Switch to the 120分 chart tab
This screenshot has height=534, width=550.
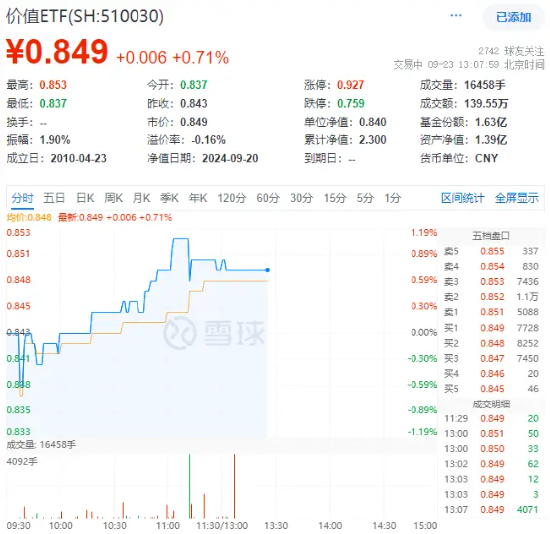tap(232, 198)
